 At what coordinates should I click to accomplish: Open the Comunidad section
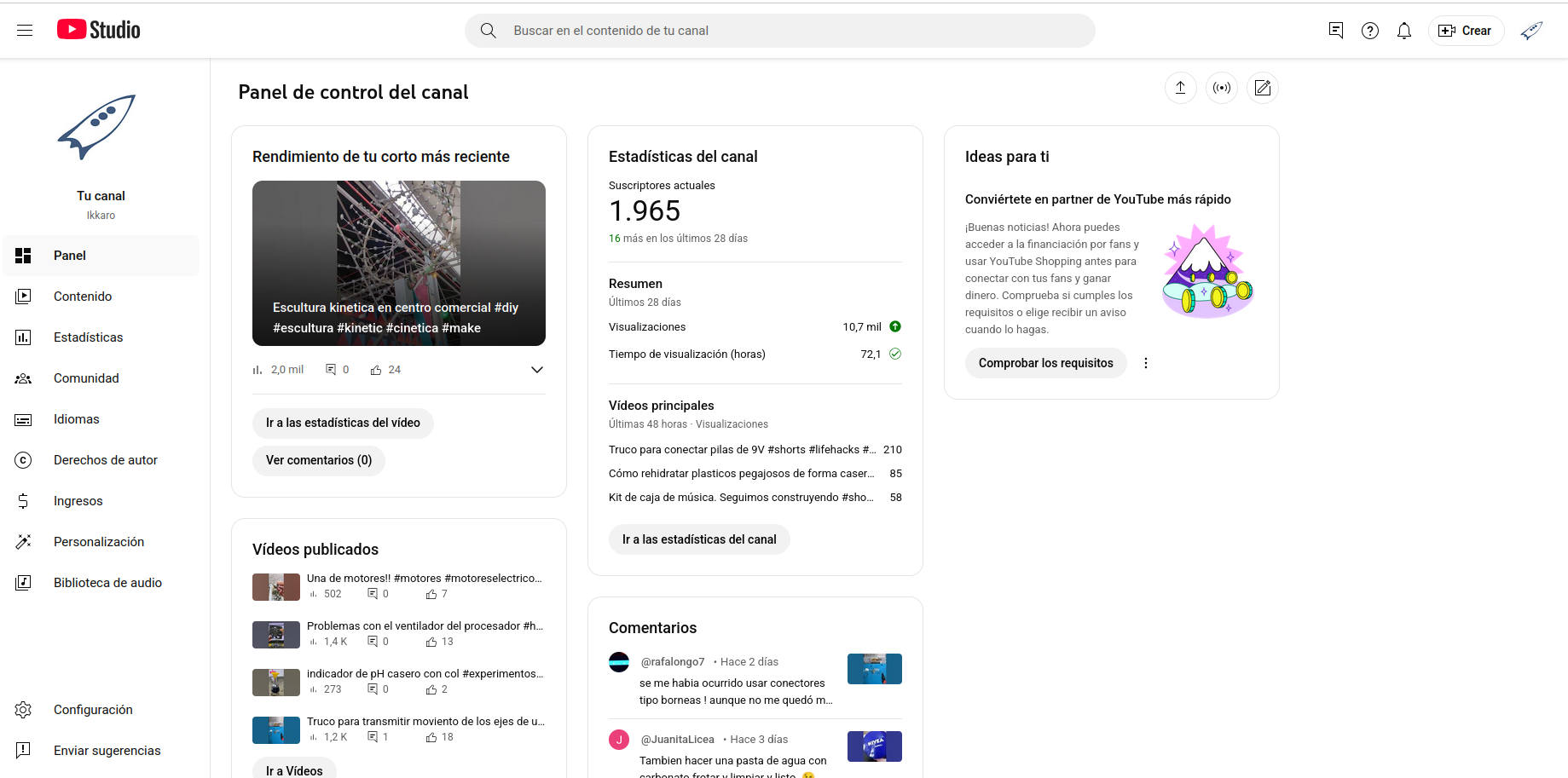86,377
